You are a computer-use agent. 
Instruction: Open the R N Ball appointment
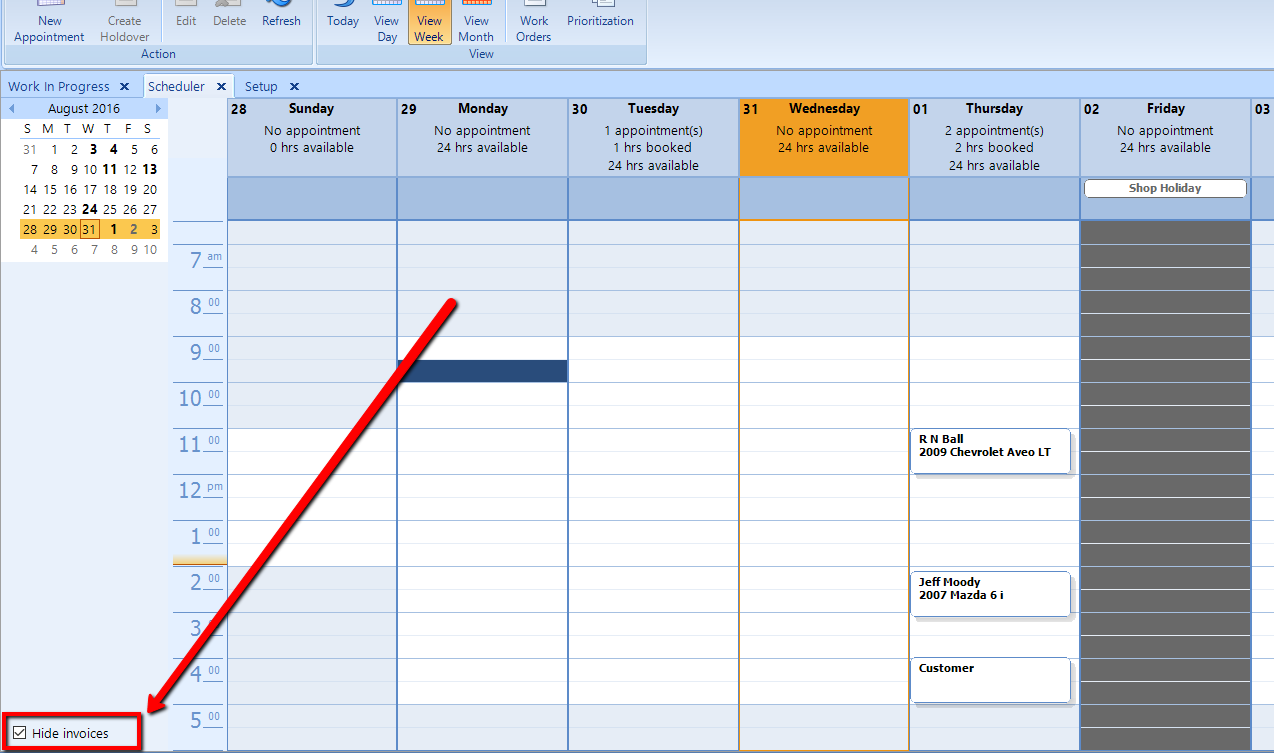[x=990, y=451]
